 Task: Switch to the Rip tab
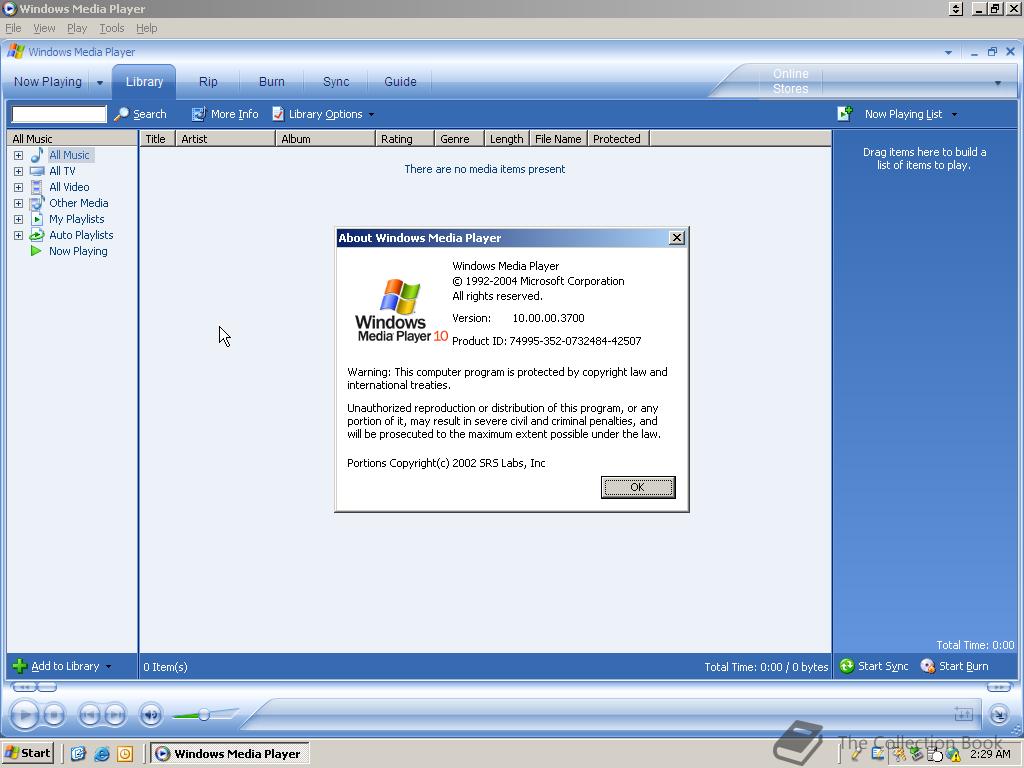tap(208, 82)
